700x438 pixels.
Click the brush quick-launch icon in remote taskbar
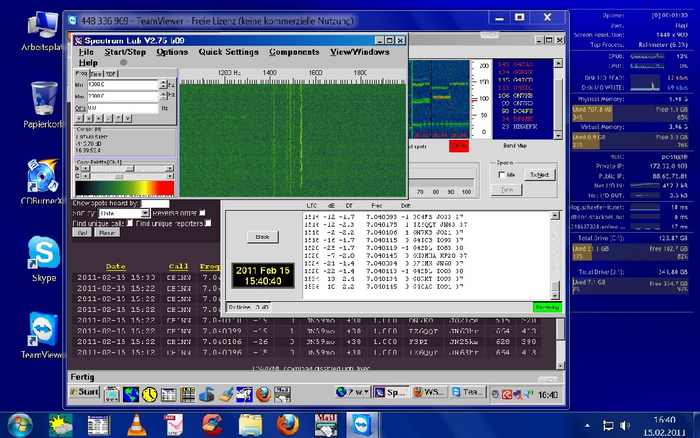coord(225,395)
